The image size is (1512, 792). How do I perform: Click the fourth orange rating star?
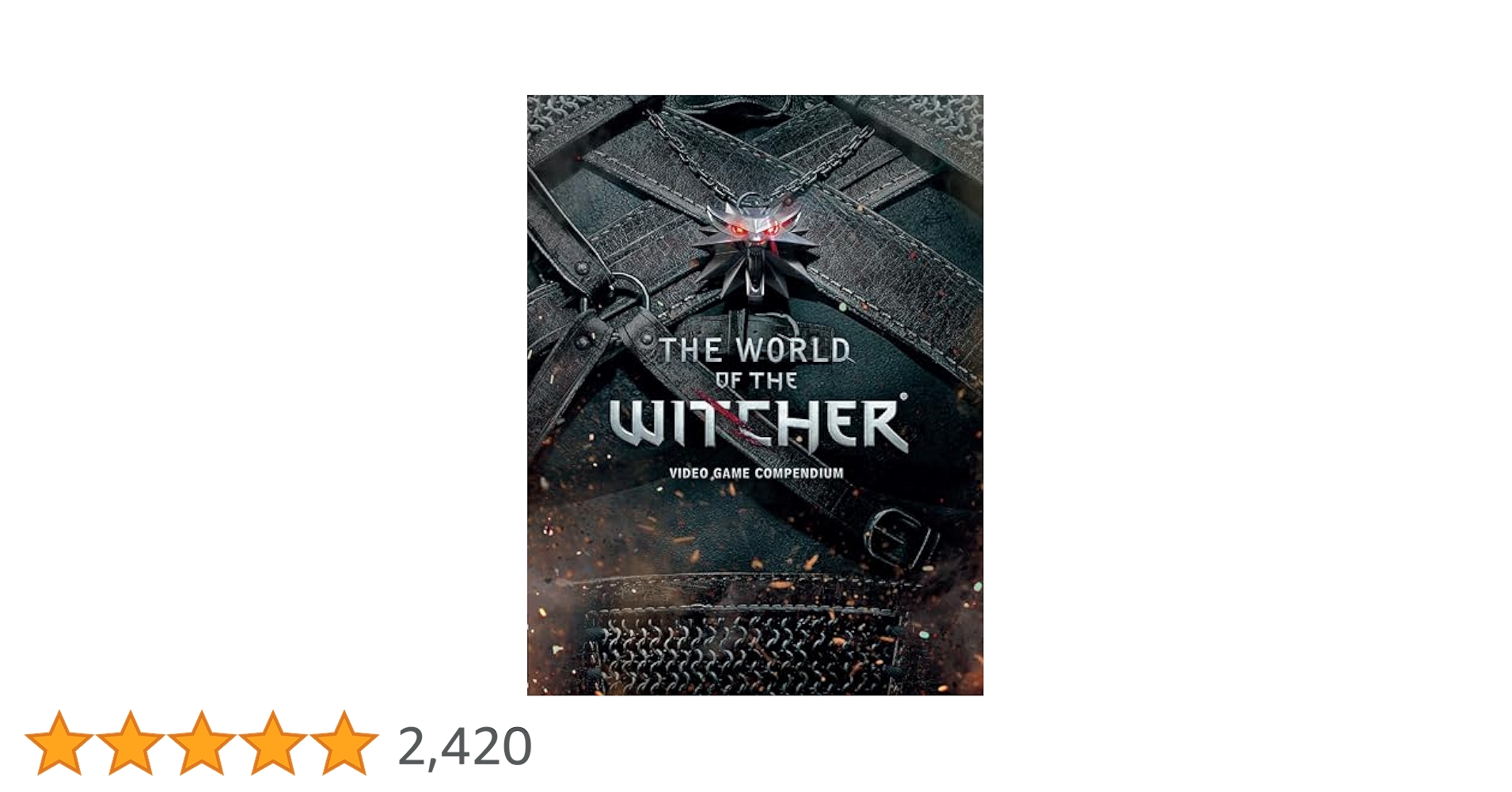point(273,743)
